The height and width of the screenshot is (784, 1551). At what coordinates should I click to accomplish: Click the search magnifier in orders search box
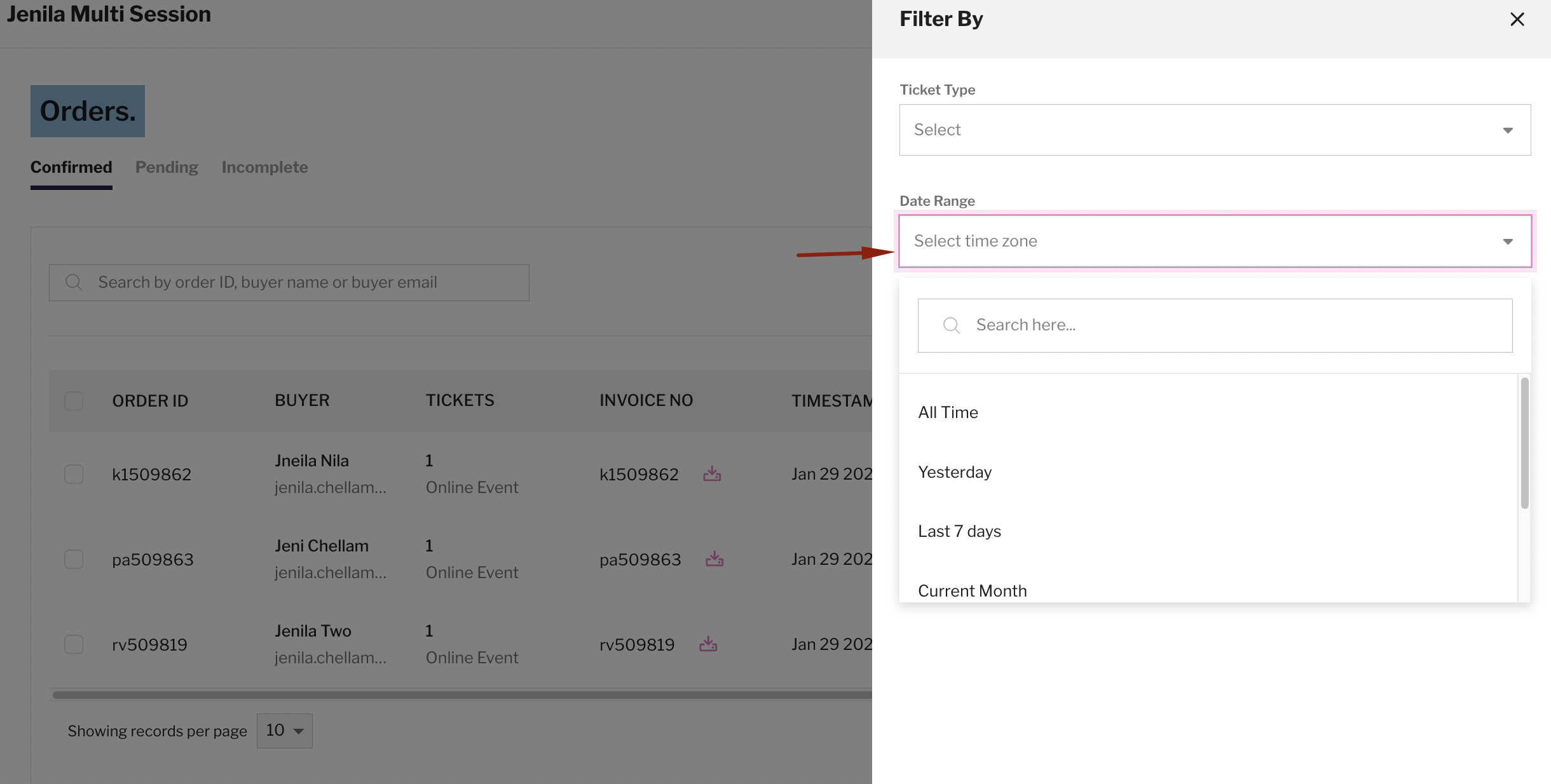[x=74, y=282]
